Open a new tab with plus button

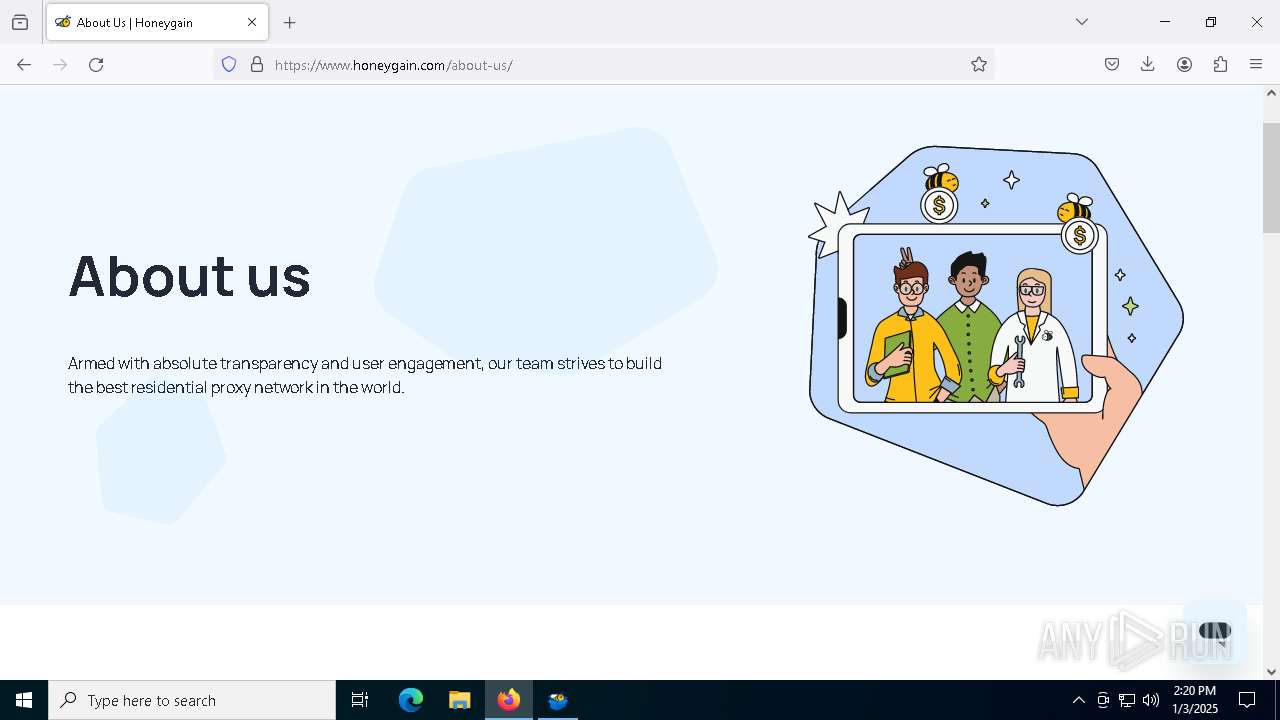coord(290,22)
